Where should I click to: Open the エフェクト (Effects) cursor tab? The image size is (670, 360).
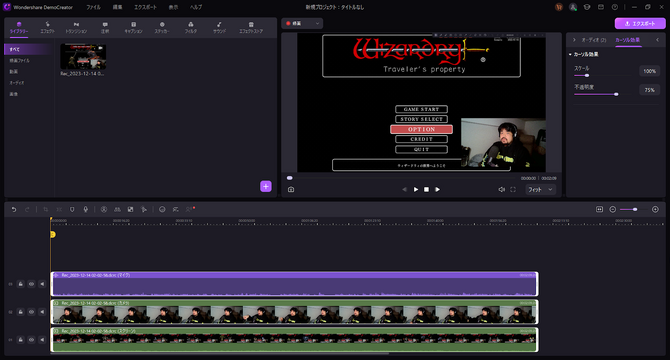[x=47, y=28]
